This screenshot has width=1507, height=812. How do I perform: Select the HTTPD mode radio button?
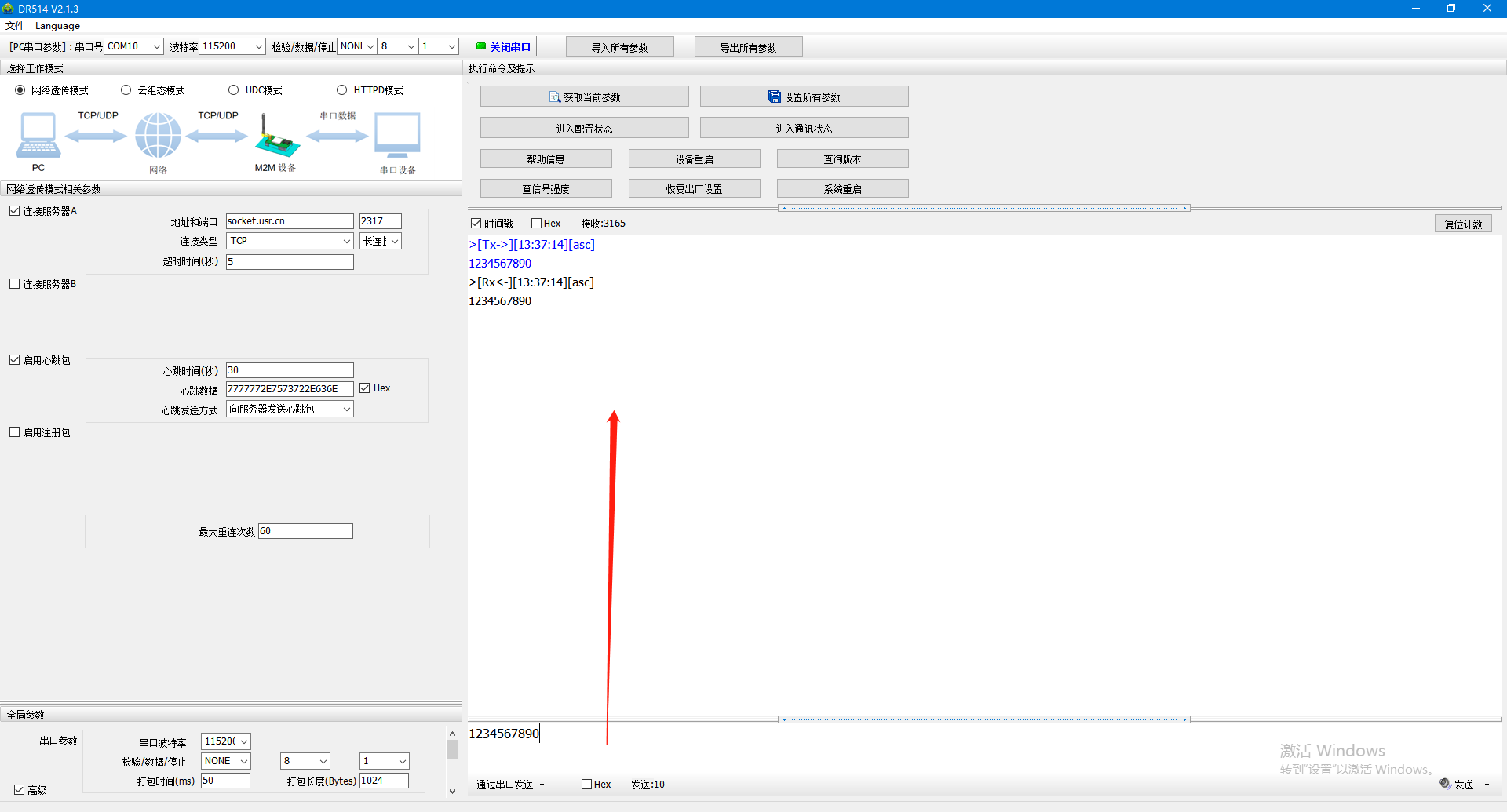coord(342,90)
